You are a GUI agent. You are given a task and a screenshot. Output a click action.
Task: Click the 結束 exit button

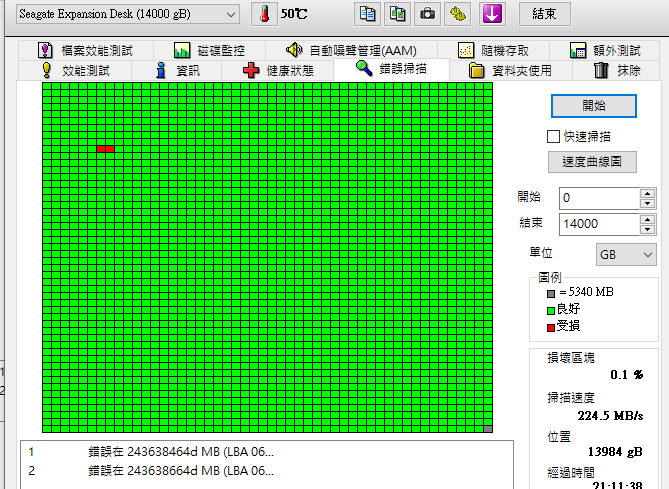pos(544,14)
